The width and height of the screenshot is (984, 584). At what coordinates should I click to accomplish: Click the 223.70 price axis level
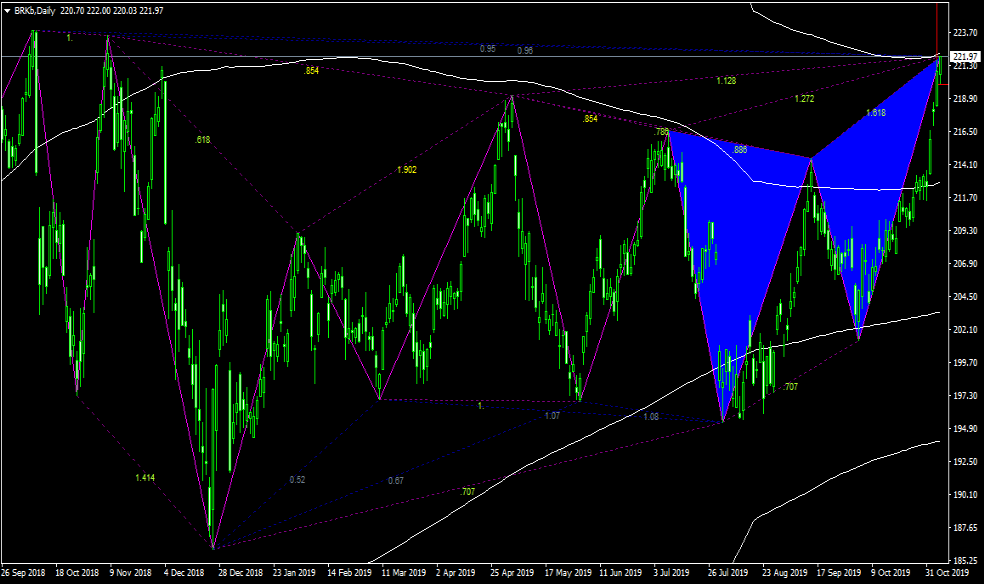tap(964, 33)
